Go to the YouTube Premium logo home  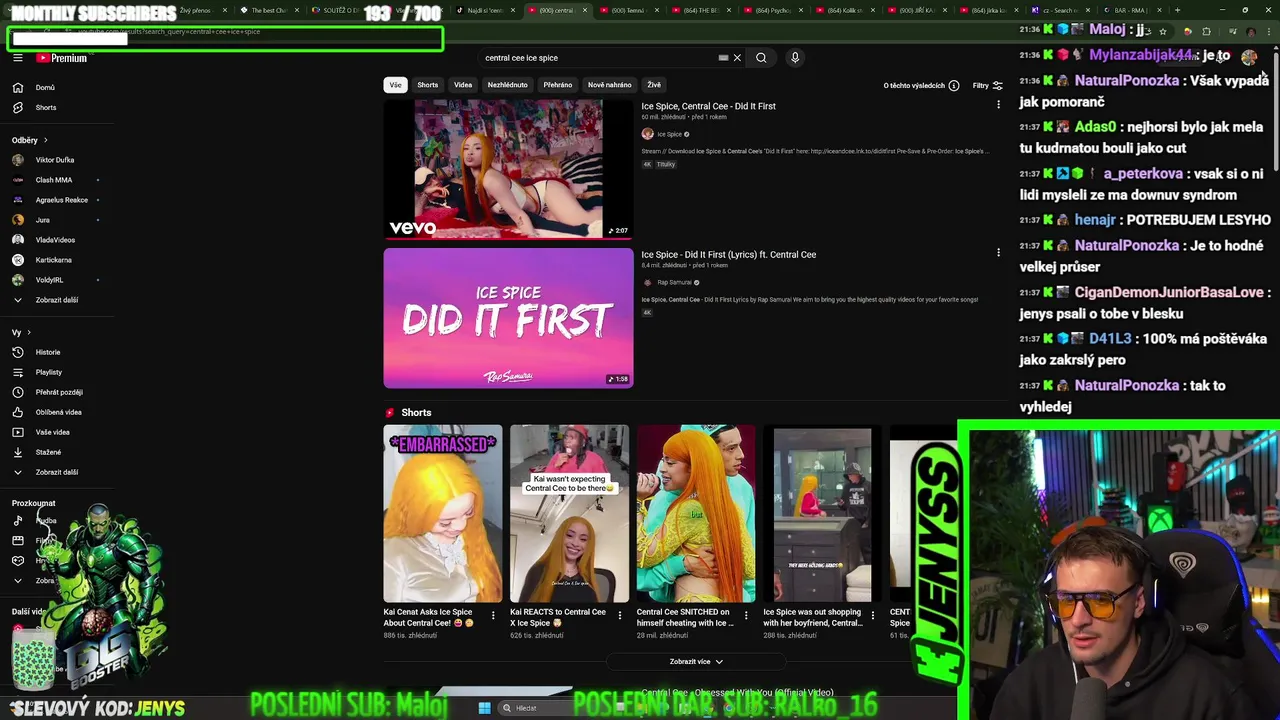pos(62,58)
